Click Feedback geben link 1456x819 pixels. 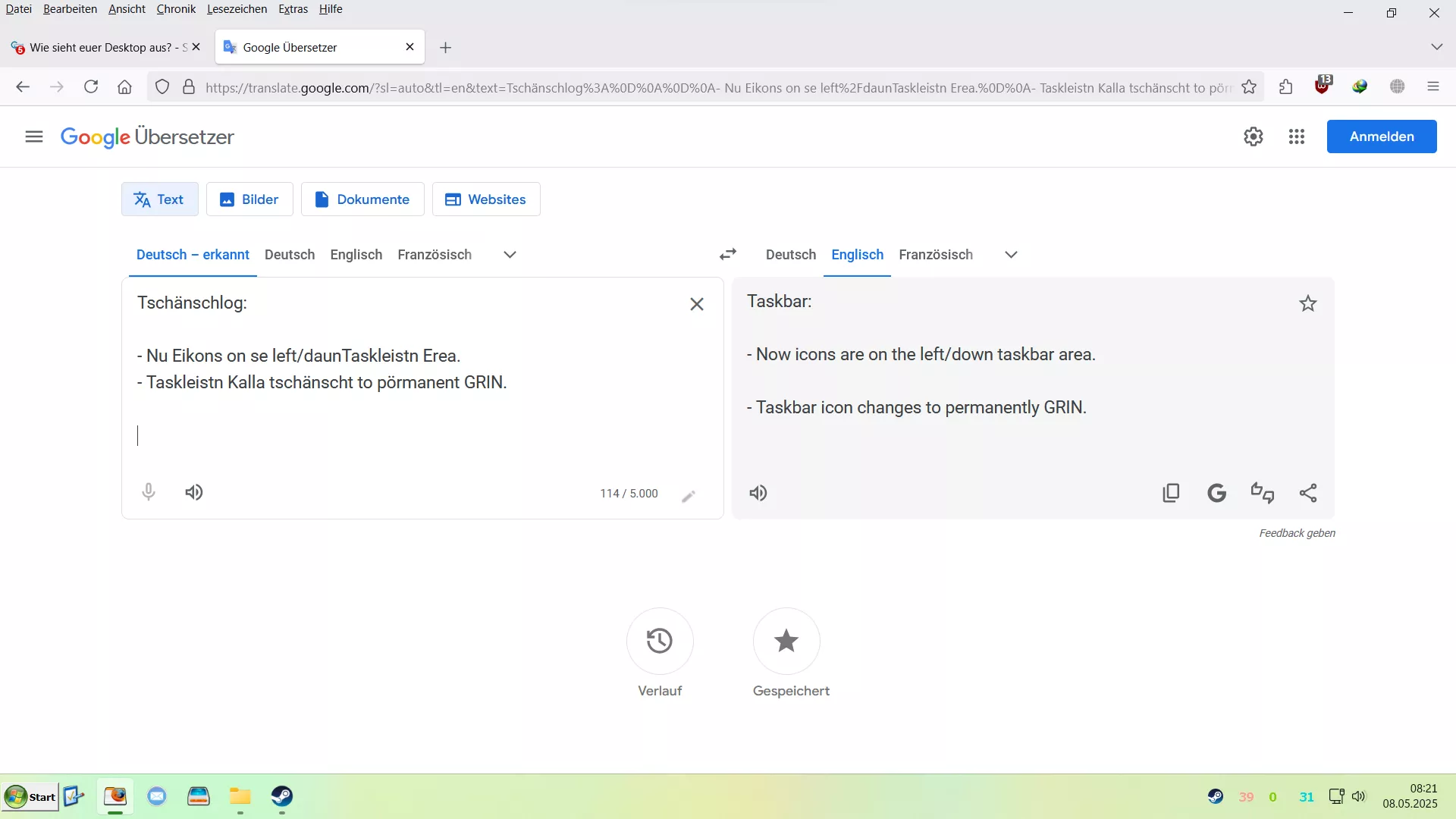[1298, 533]
